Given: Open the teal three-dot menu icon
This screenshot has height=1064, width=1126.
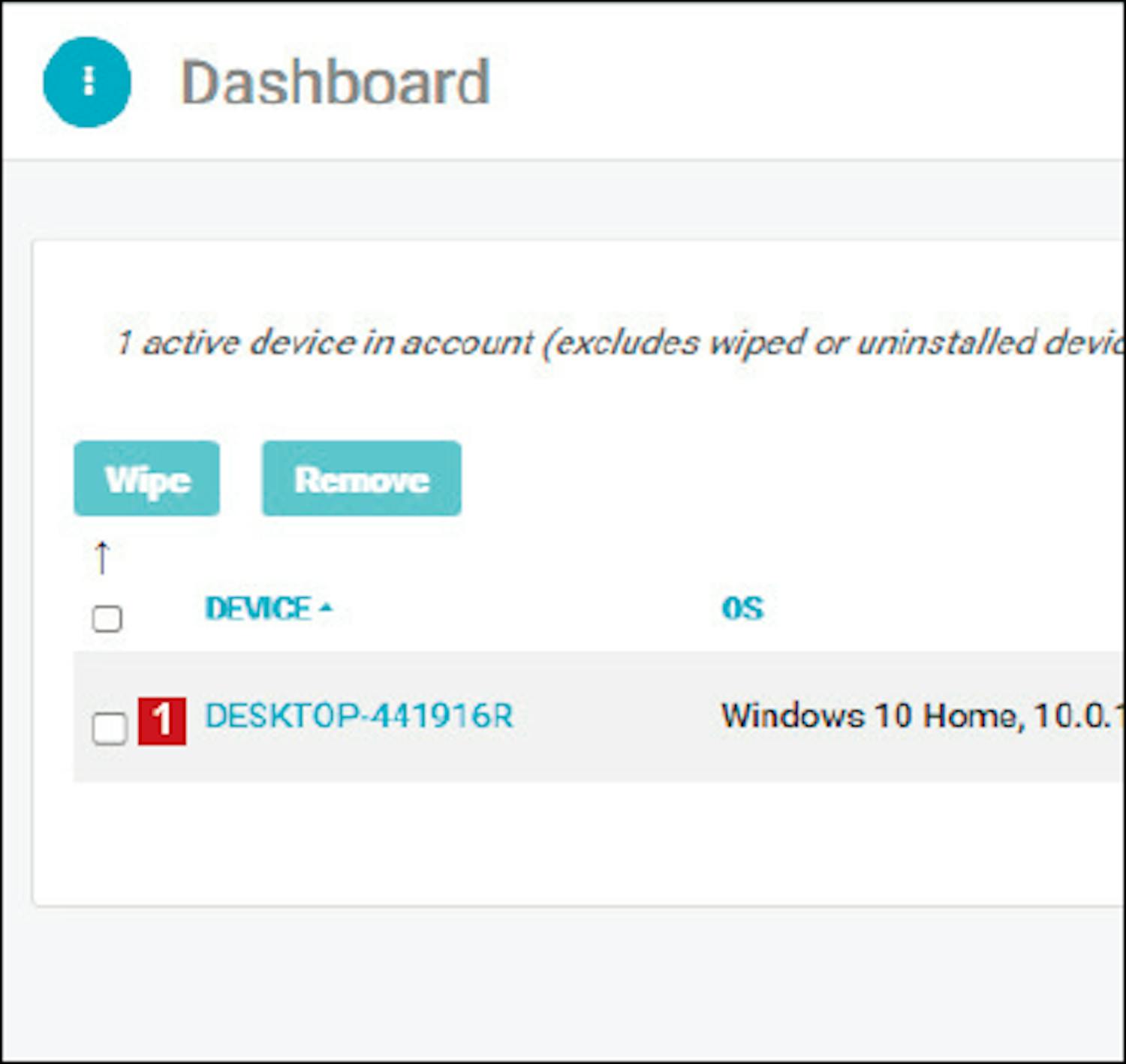Looking at the screenshot, I should click(87, 82).
